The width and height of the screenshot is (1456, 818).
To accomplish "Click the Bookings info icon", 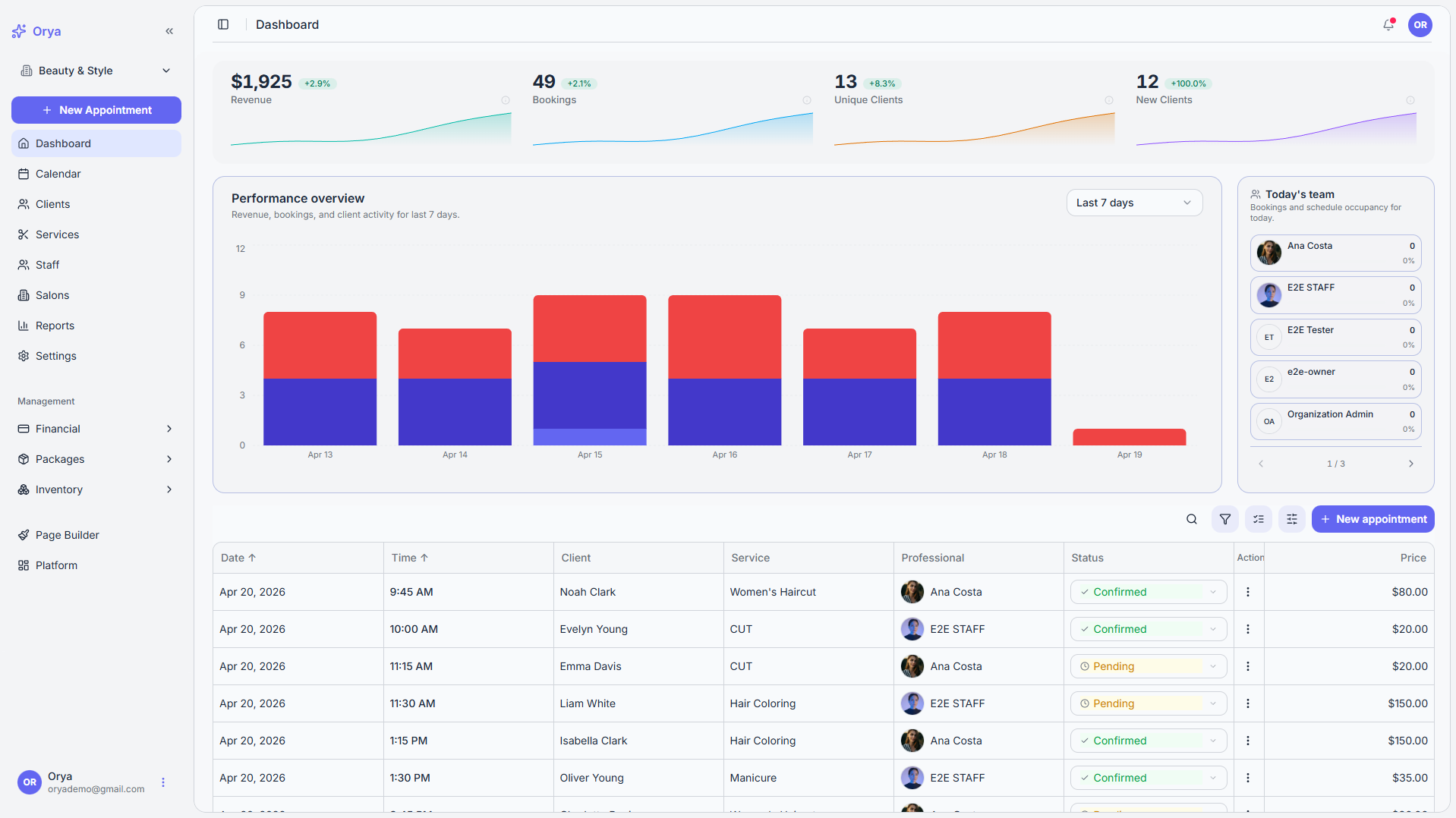I will point(807,100).
